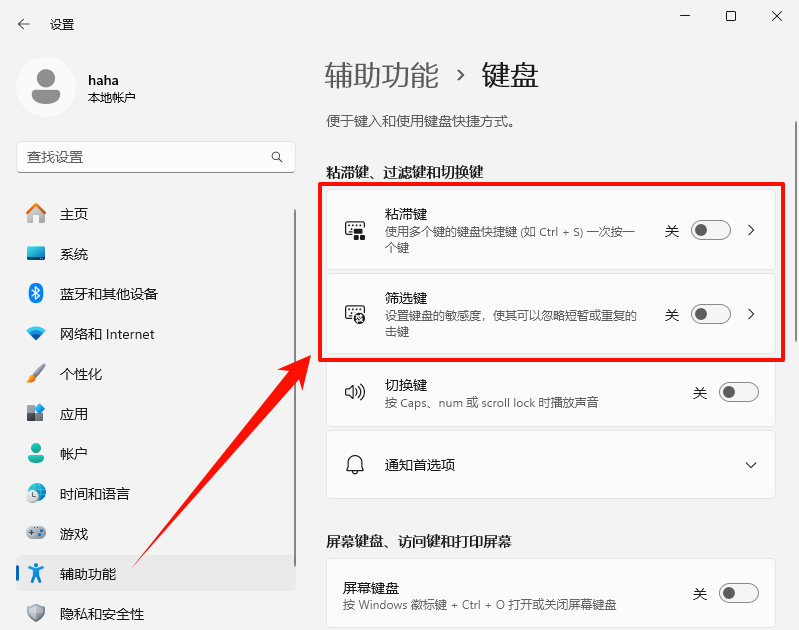Click the search magnifier icon
The image size is (799, 630).
point(277,157)
